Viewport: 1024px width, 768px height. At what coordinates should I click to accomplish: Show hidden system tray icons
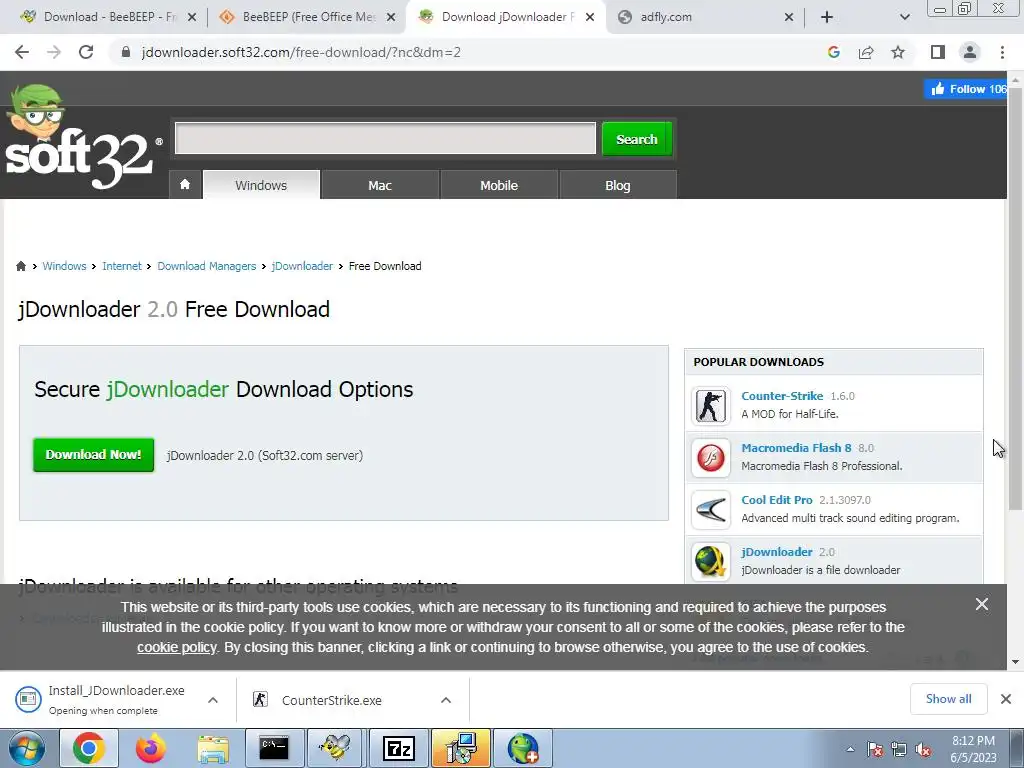coord(850,749)
